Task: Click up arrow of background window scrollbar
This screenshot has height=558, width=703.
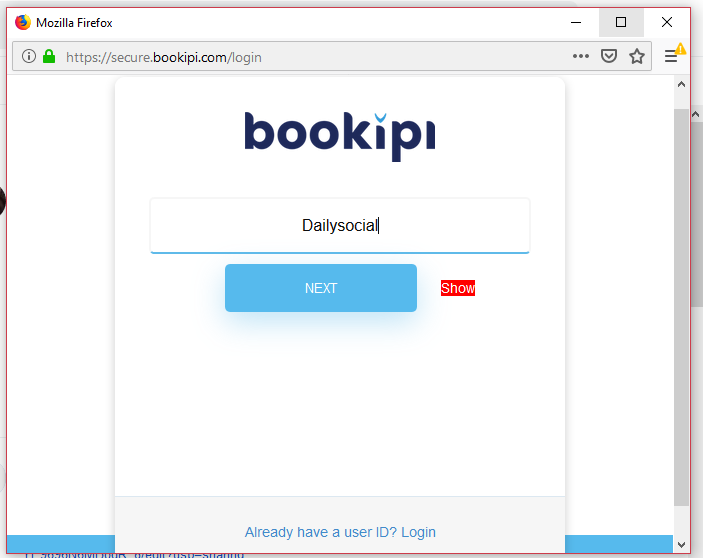Action: (696, 115)
